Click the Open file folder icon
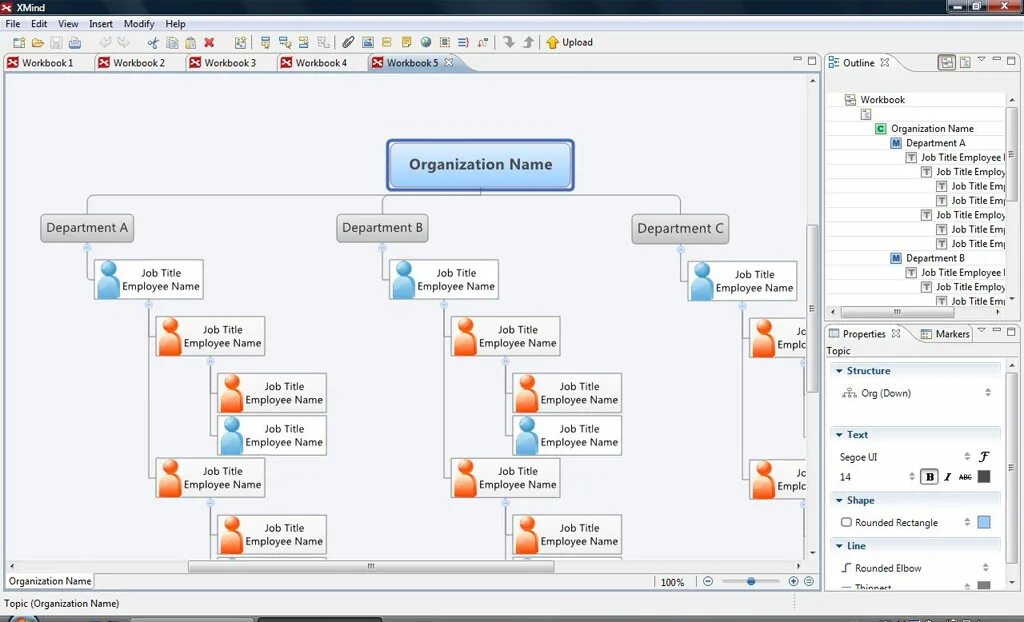This screenshot has height=622, width=1024. 38,42
